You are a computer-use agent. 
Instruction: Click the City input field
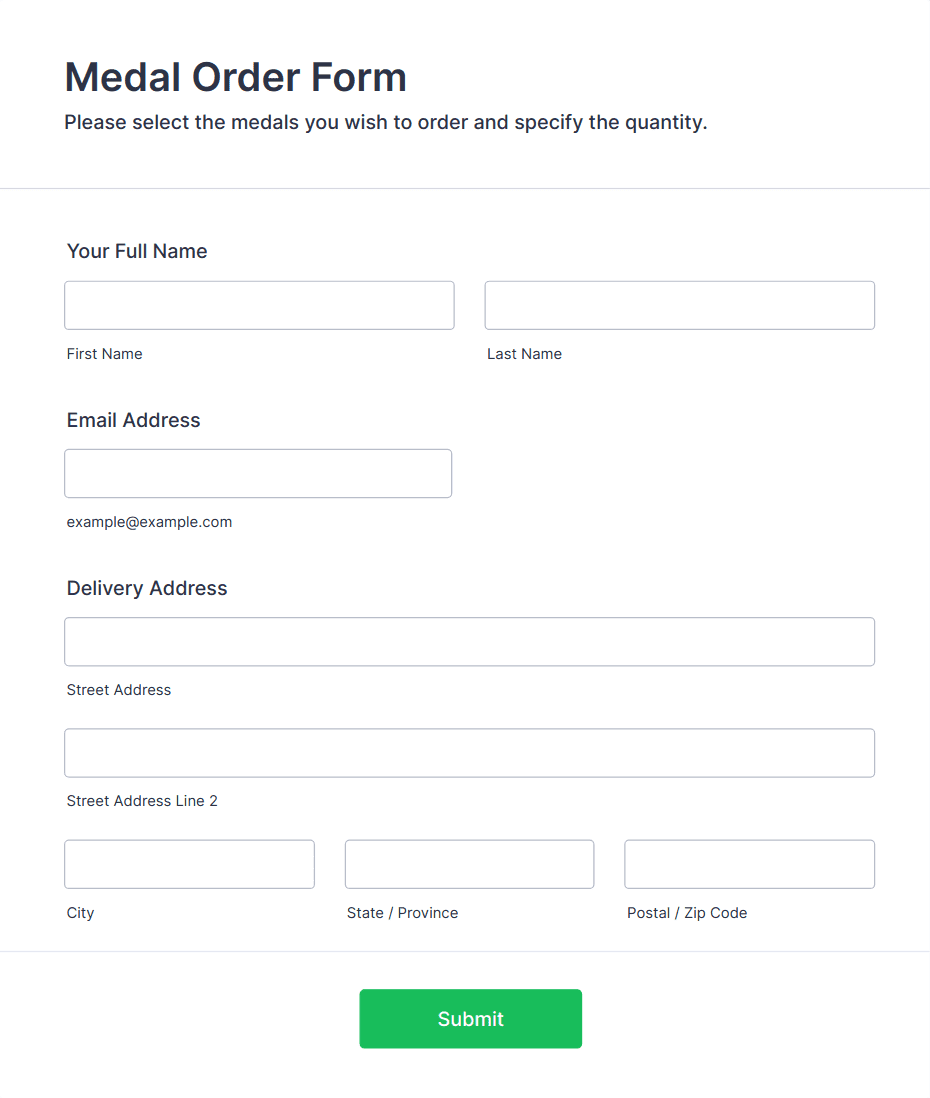point(189,864)
